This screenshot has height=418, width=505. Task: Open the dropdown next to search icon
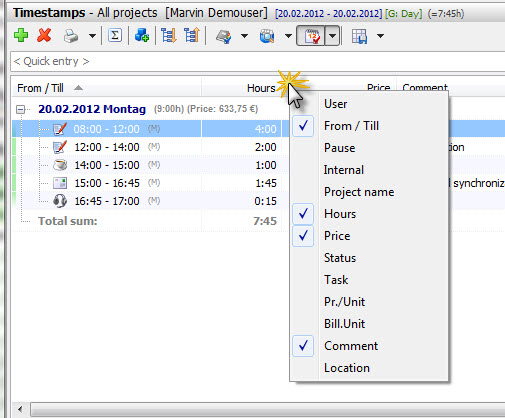[x=288, y=36]
